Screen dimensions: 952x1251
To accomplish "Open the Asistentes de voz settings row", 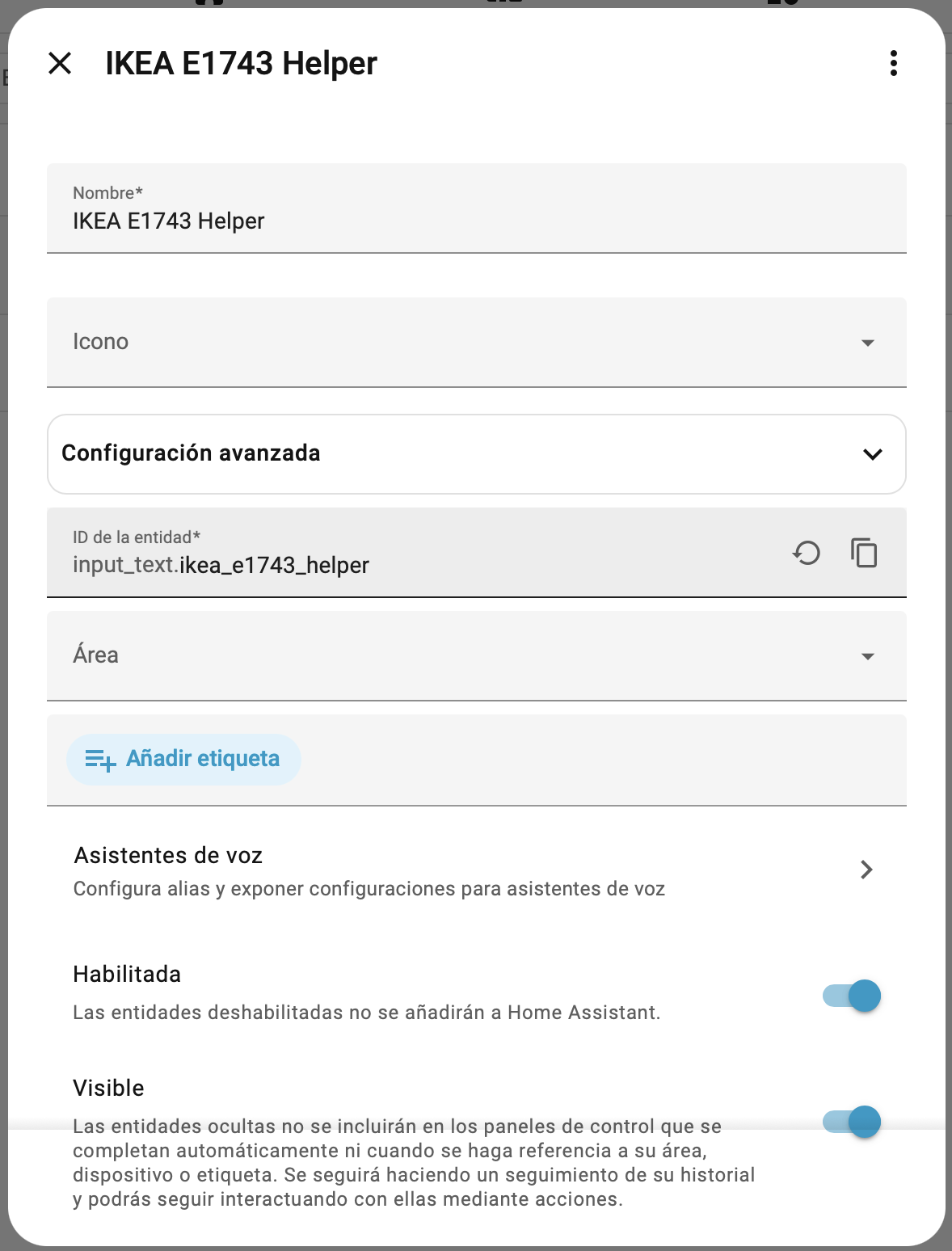I will tap(369, 871).
